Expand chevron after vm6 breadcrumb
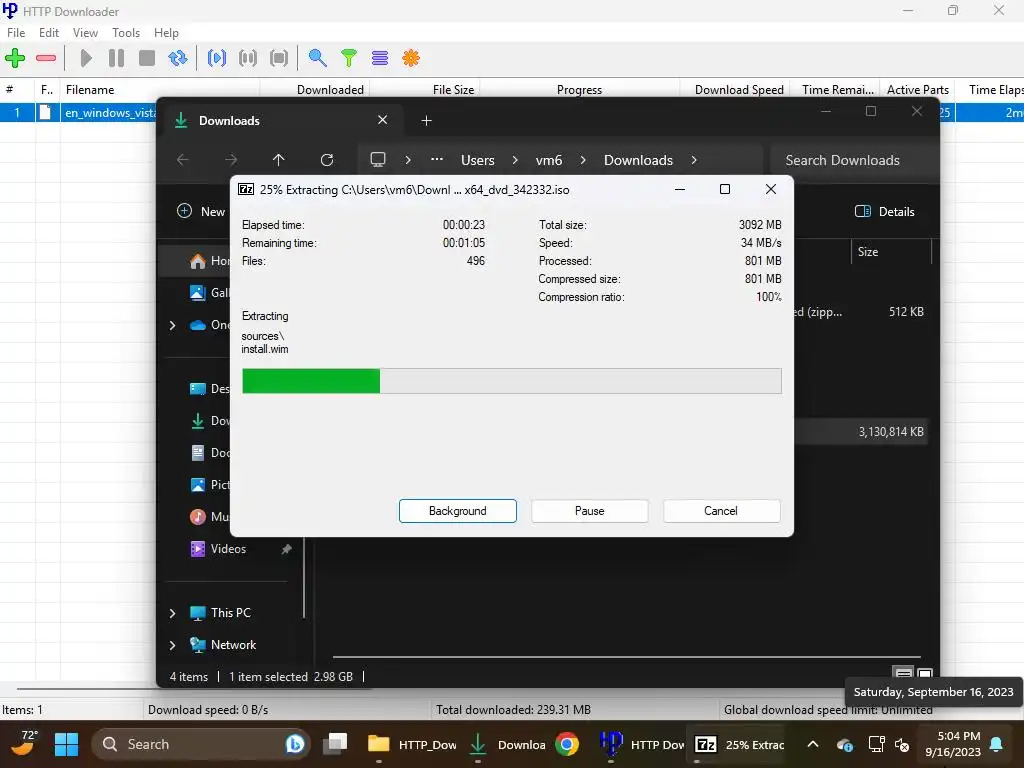This screenshot has width=1024, height=768. 583,160
